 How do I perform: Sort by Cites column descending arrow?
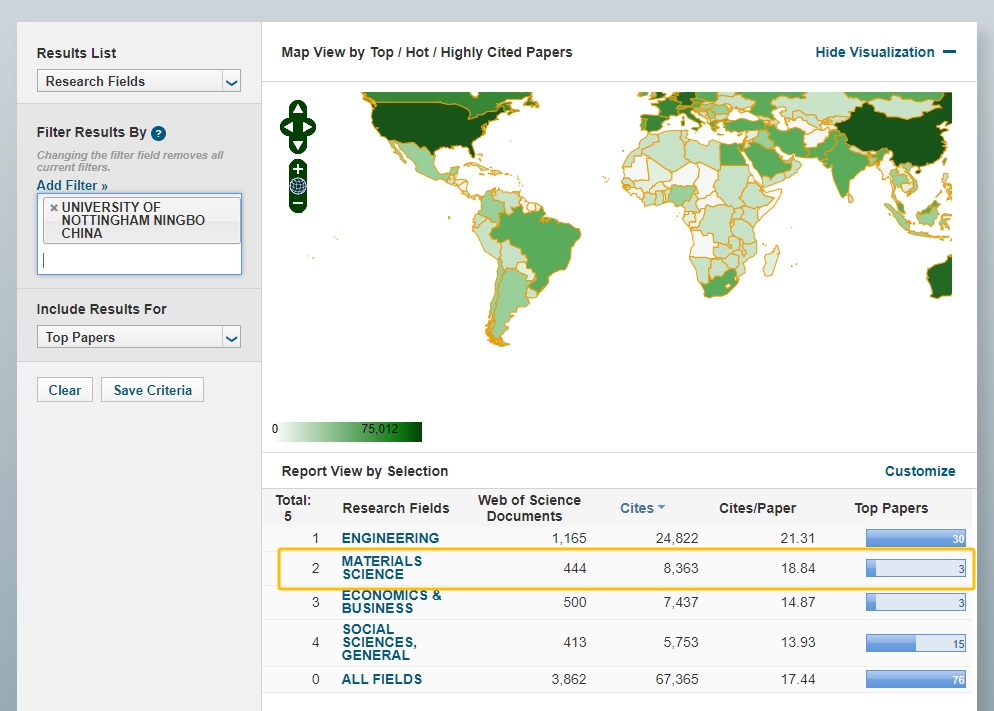tap(661, 508)
